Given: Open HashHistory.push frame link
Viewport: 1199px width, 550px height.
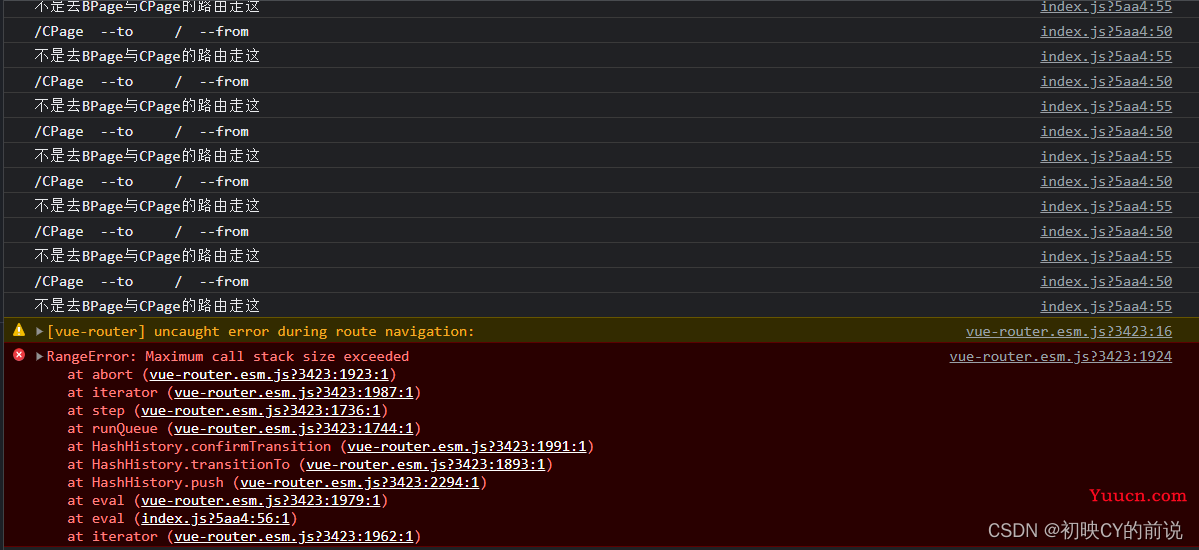Looking at the screenshot, I should pos(359,483).
